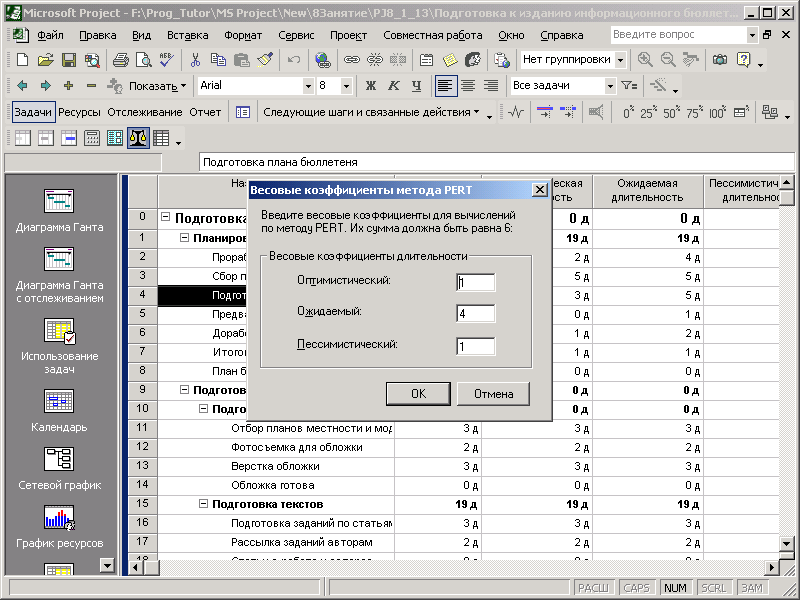
Task: Toggle Bold (Ж) formatting
Action: (x=371, y=86)
